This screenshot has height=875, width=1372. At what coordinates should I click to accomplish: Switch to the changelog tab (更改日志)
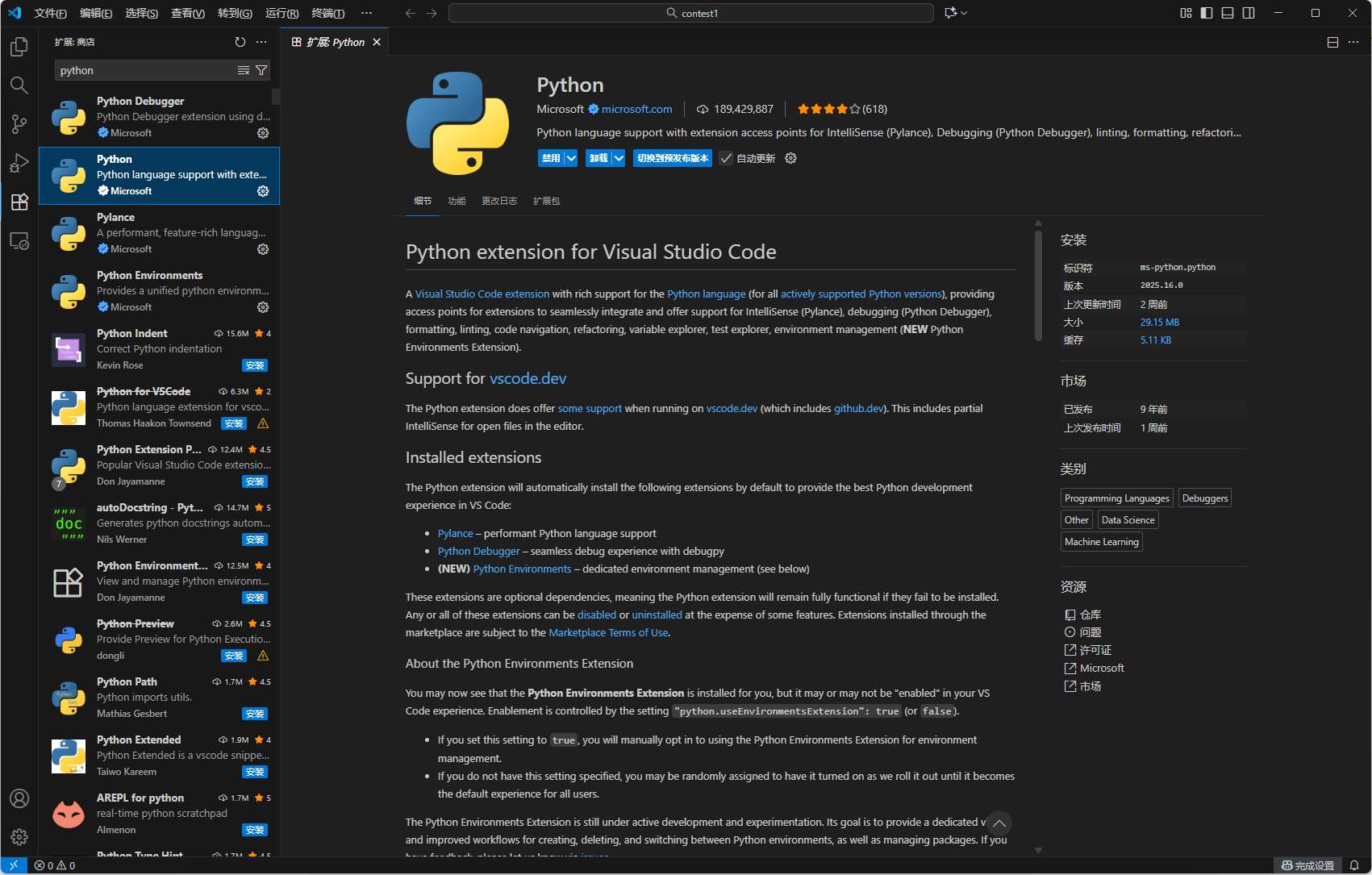499,201
